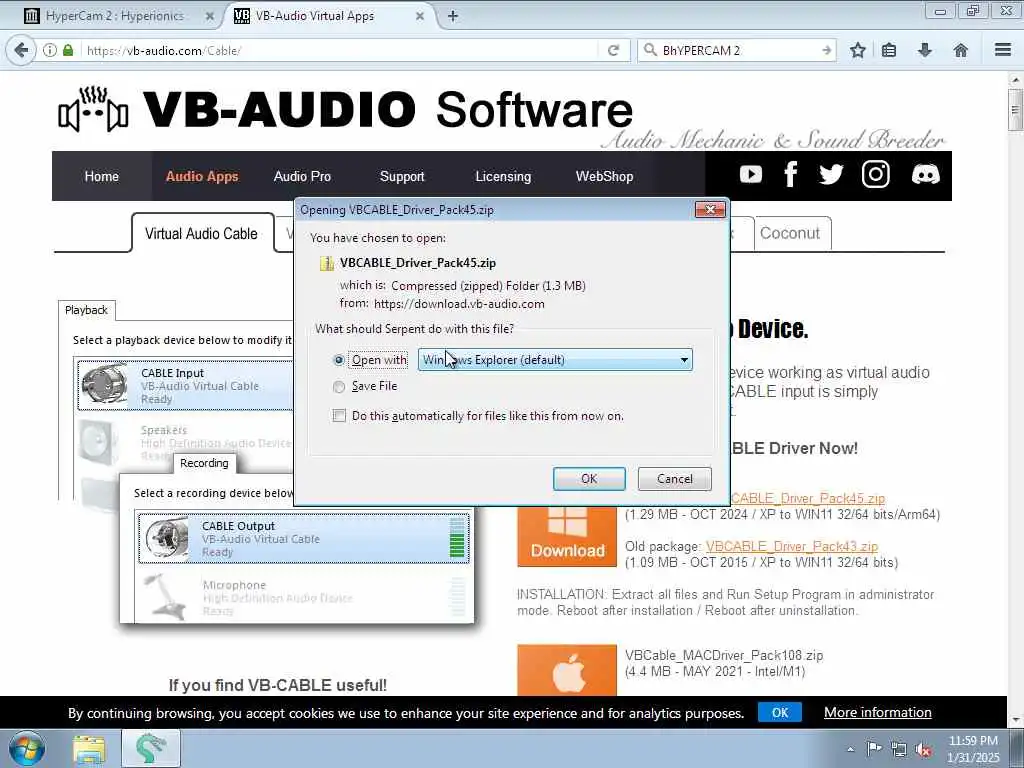
Task: Open the More information cookie link
Action: click(878, 712)
